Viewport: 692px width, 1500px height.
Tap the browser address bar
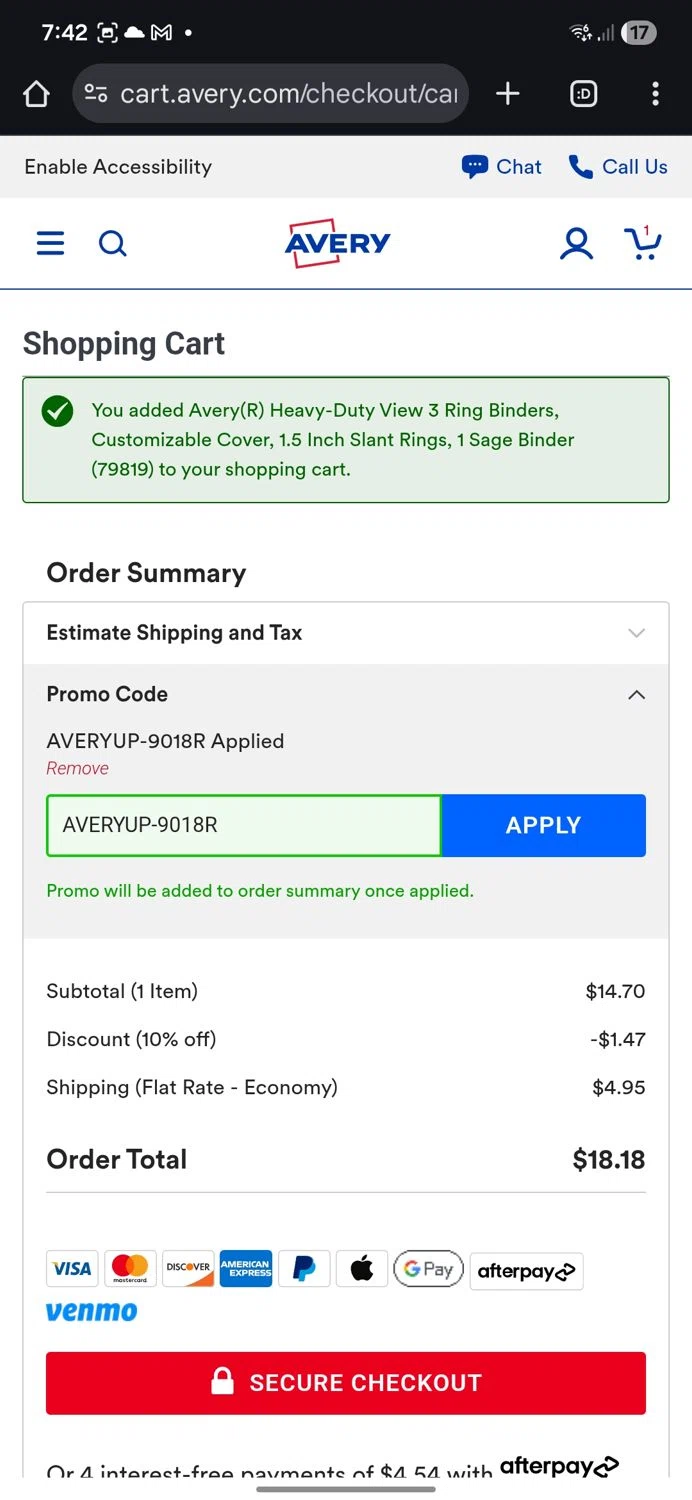coord(270,94)
